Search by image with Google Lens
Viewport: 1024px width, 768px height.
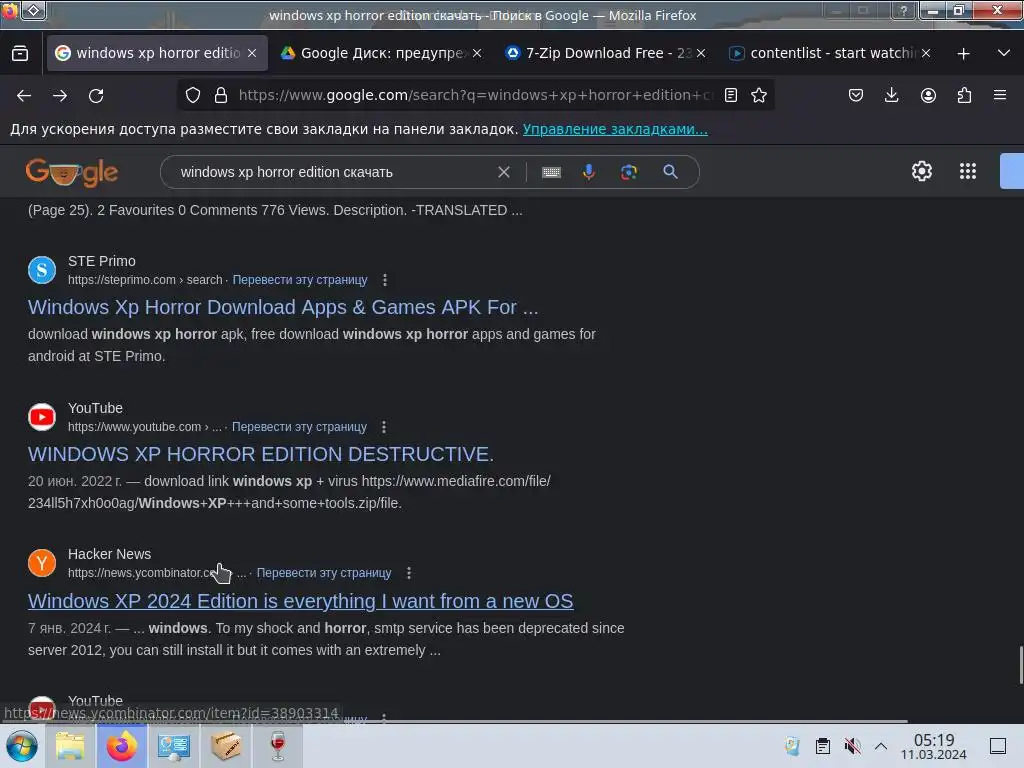629,172
